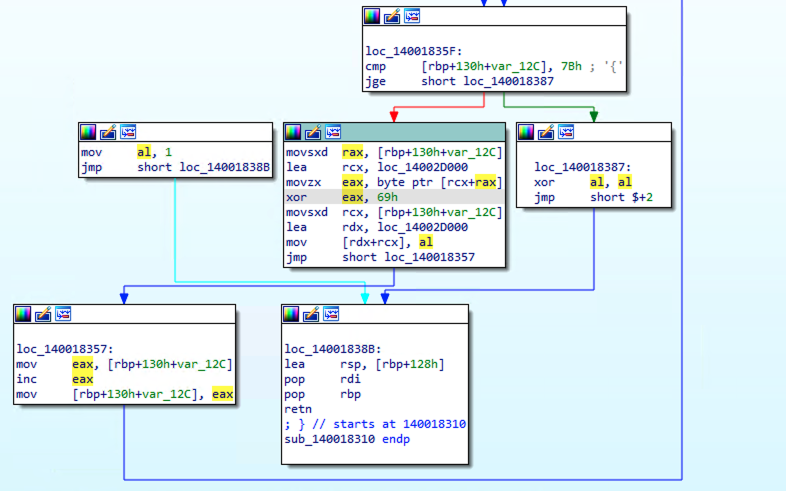Click graph icon on the teal-header xor node
Image resolution: width=786 pixels, height=491 pixels.
pyautogui.click(x=333, y=132)
